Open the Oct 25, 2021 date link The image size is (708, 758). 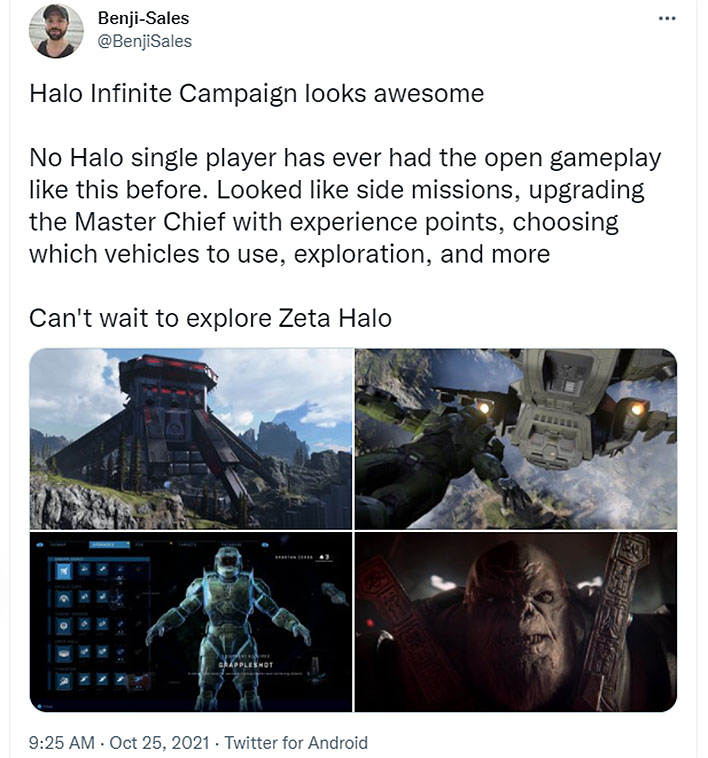pos(159,743)
